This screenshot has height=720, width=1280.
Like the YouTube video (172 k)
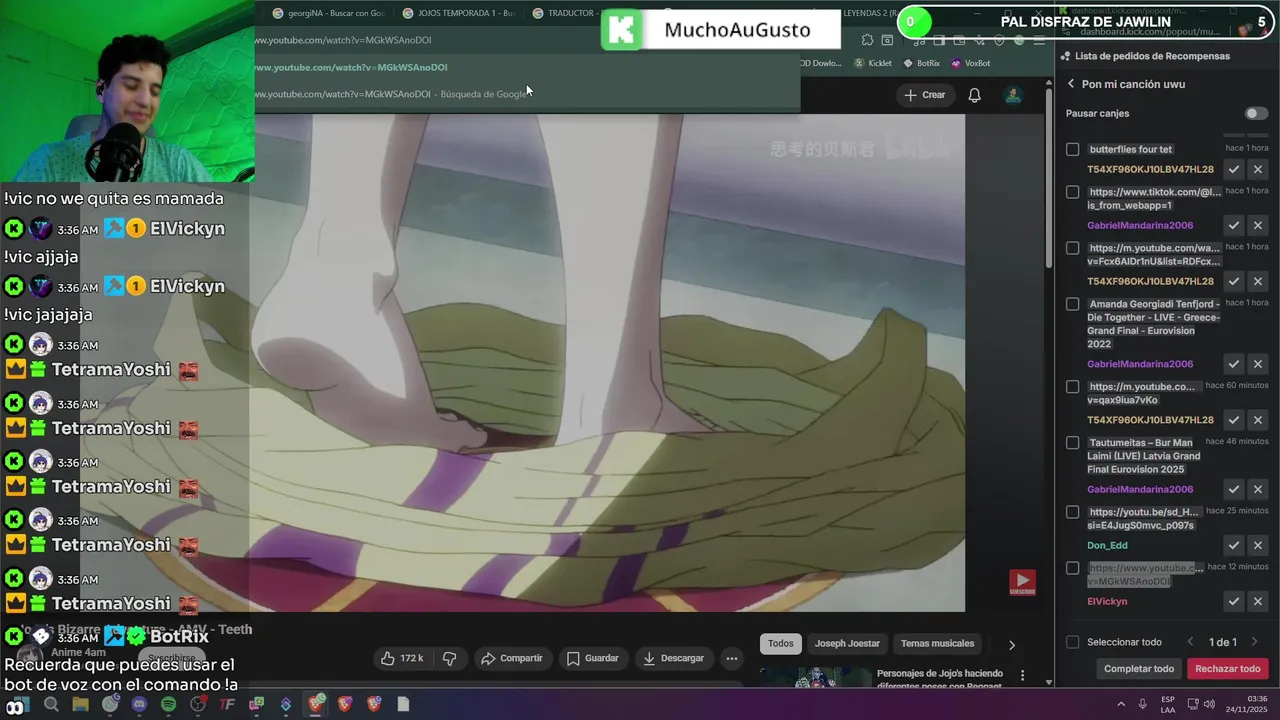[x=401, y=658]
